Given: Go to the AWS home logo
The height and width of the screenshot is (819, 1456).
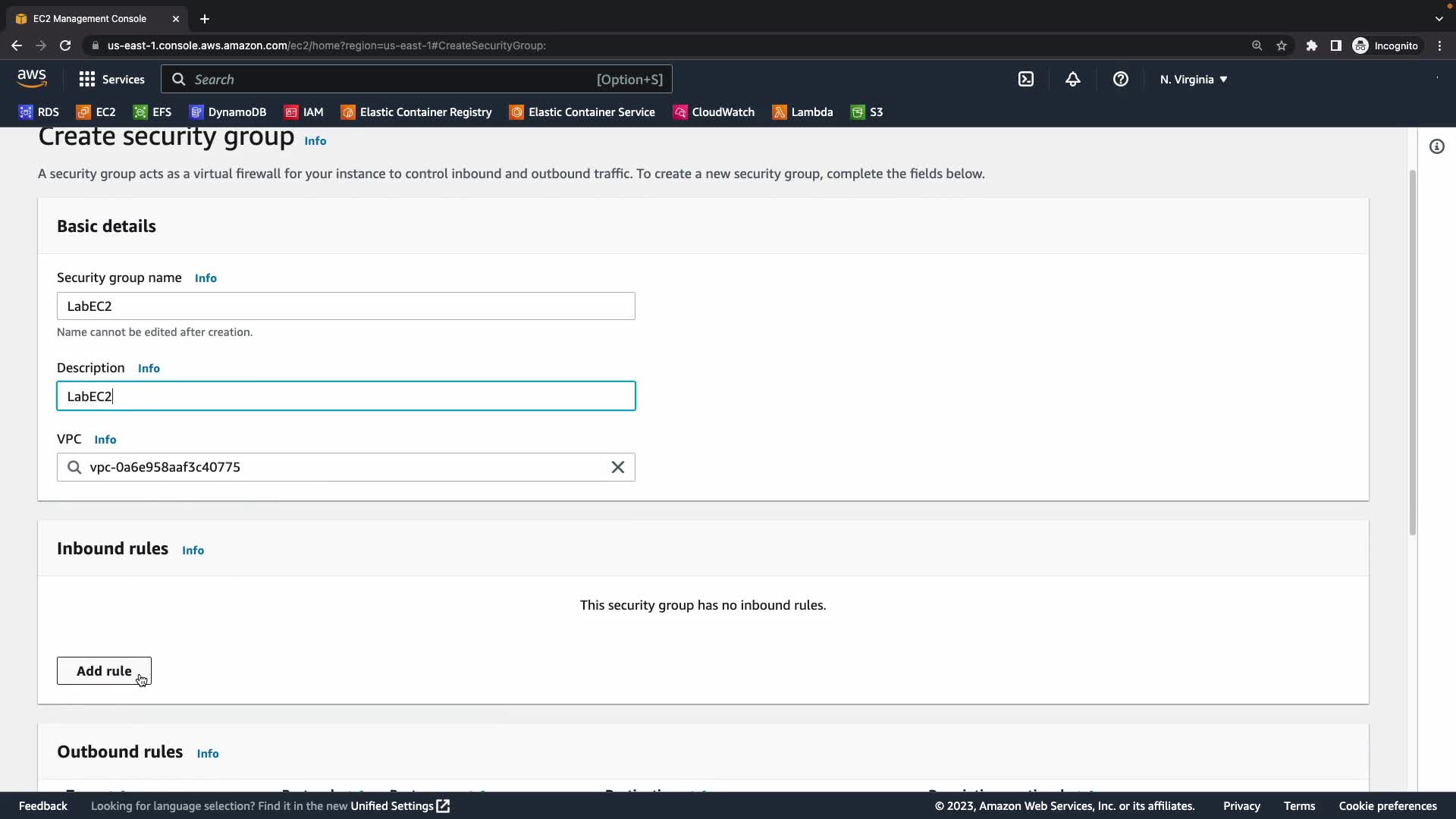Looking at the screenshot, I should 32,78.
